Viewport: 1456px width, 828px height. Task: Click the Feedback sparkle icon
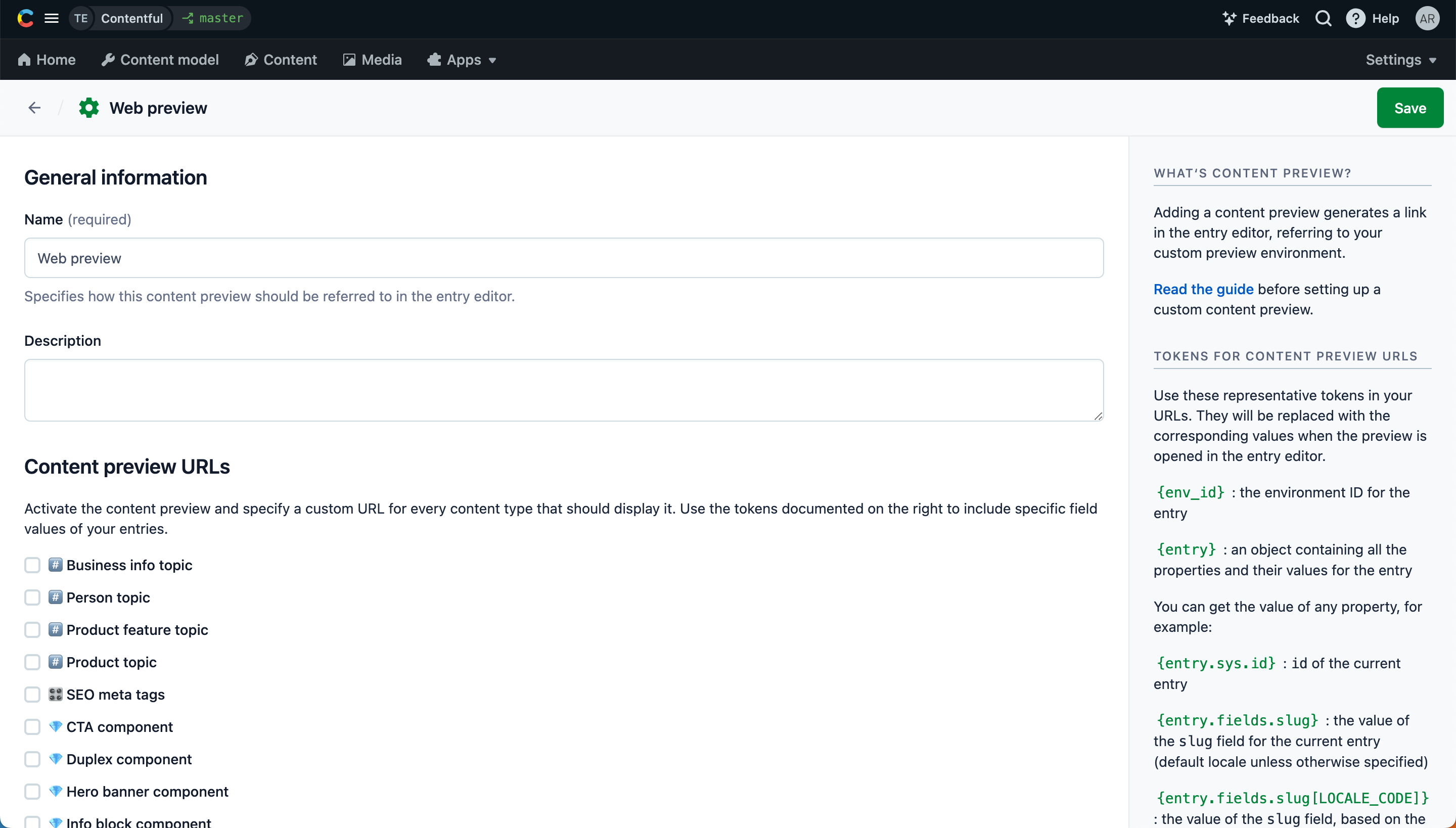(1230, 18)
